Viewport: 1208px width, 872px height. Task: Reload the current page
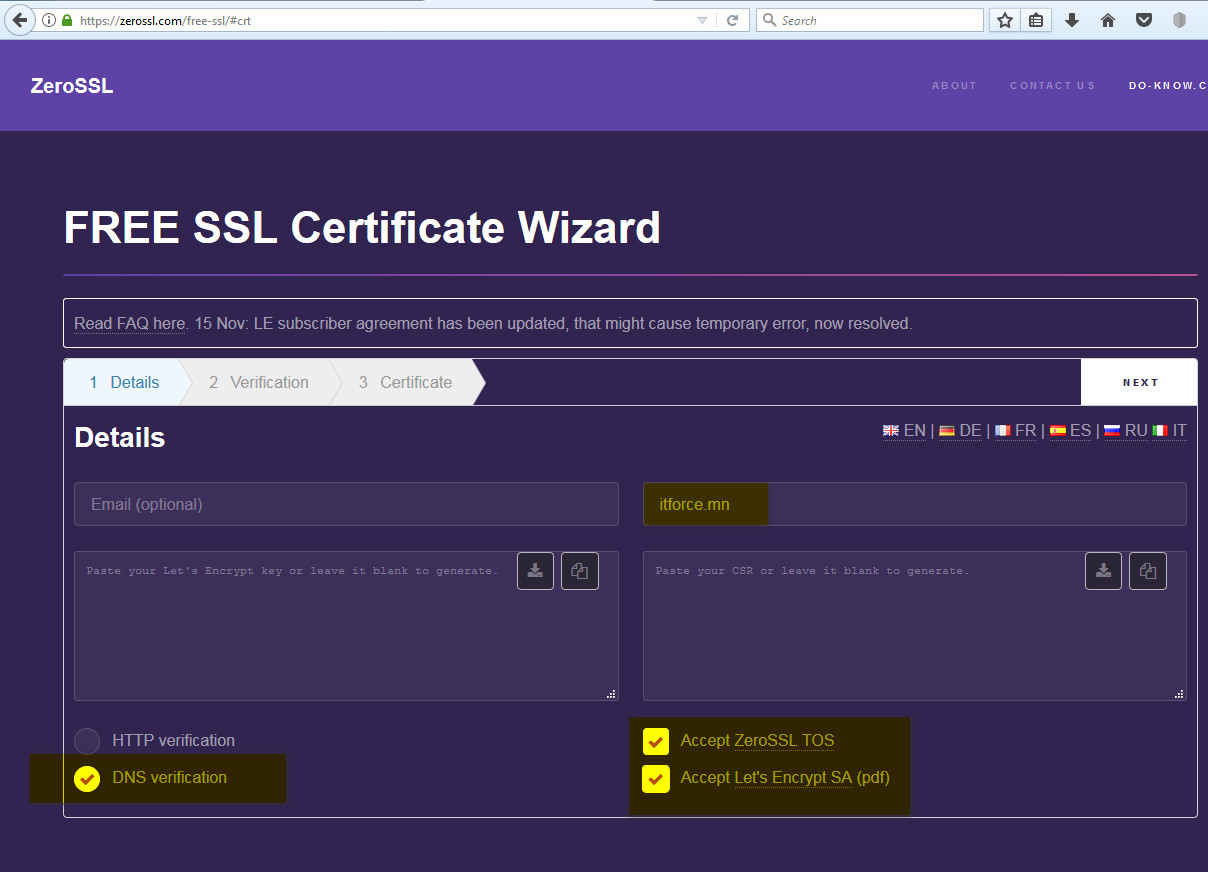pos(733,20)
